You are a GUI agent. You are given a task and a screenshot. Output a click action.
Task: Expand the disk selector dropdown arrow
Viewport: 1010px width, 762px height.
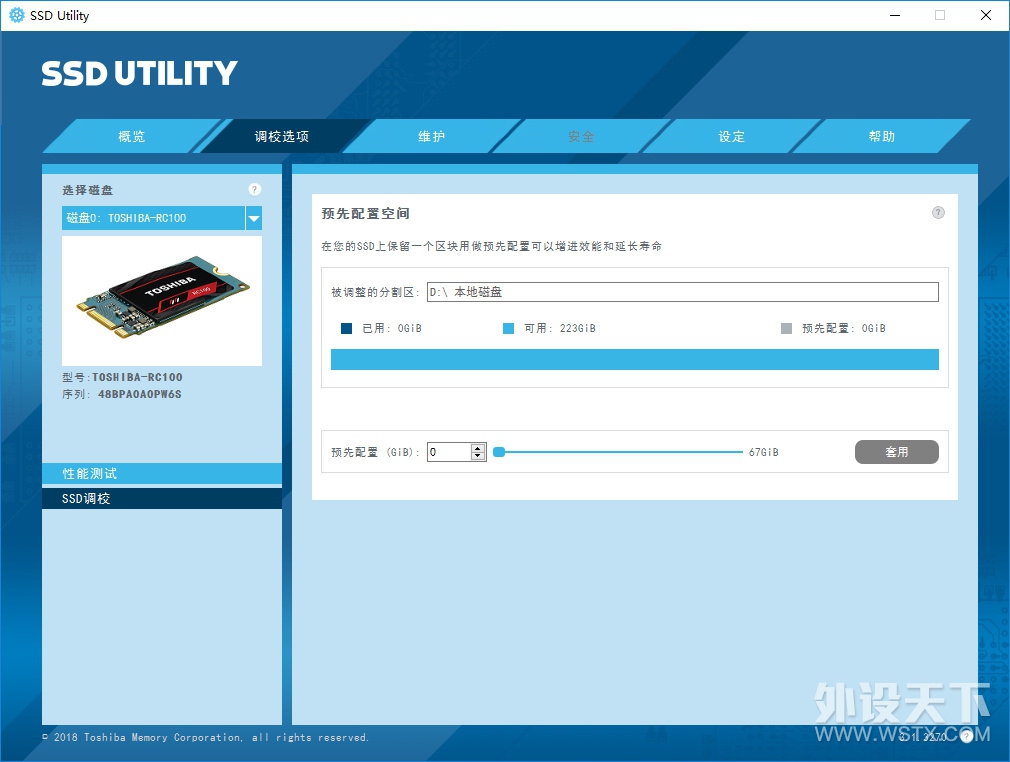pyautogui.click(x=254, y=218)
